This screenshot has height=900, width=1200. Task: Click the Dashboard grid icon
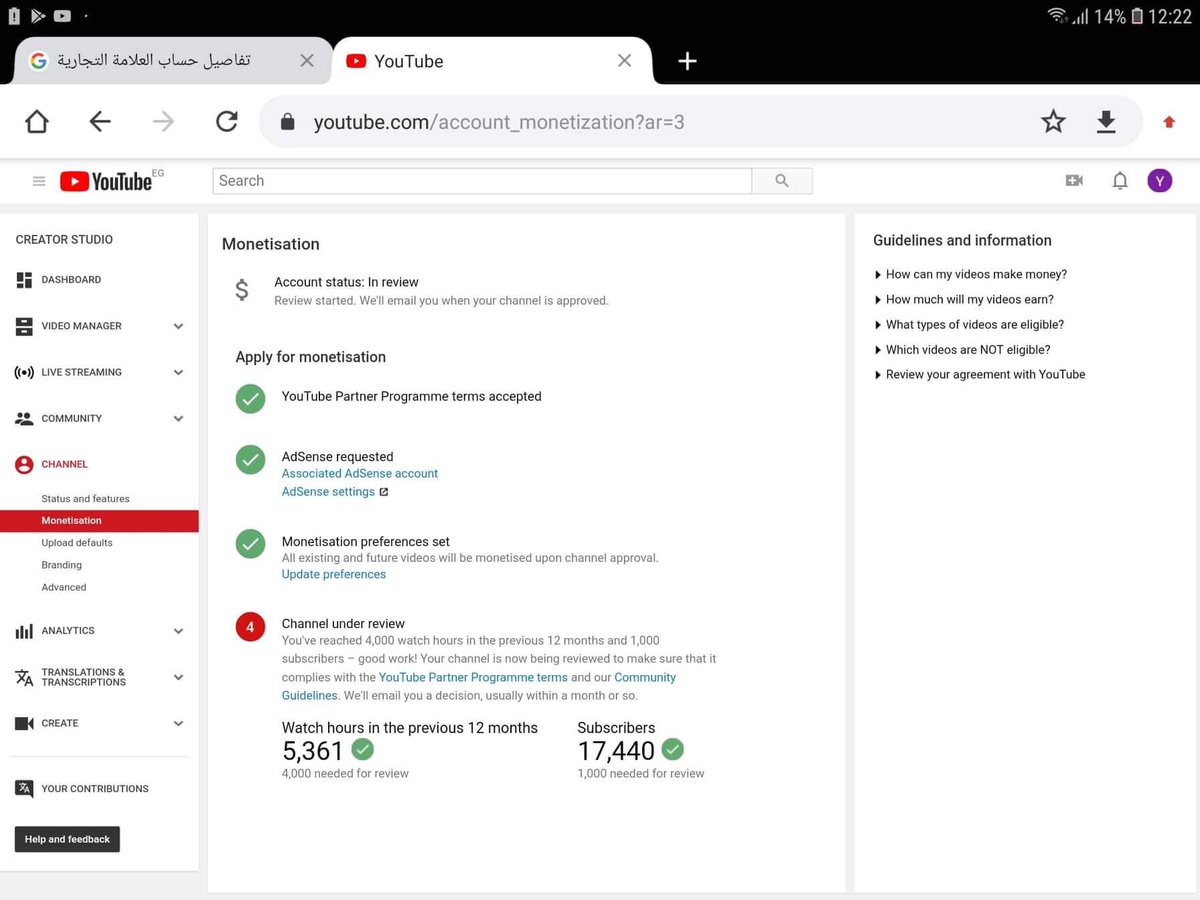point(24,280)
